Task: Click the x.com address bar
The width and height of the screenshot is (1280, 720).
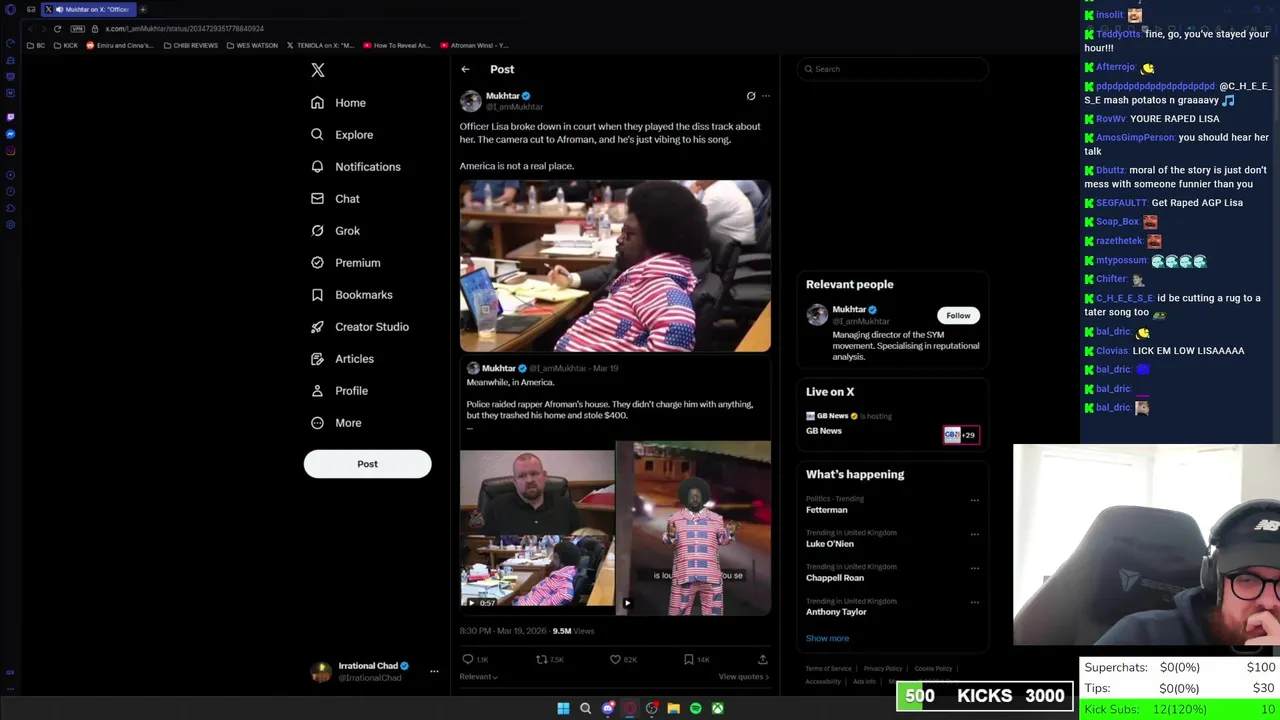Action: (185, 29)
